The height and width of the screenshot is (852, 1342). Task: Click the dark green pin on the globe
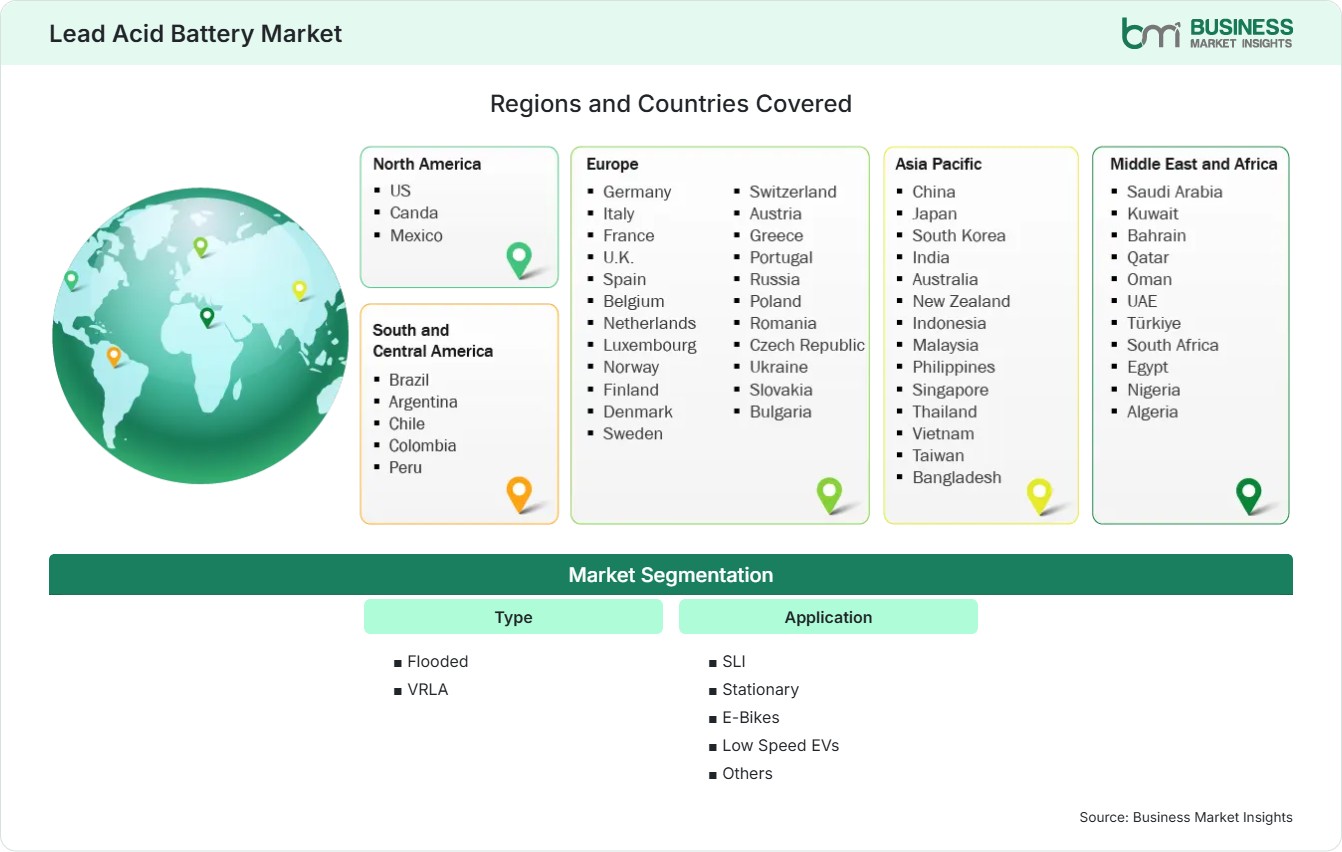pos(207,317)
